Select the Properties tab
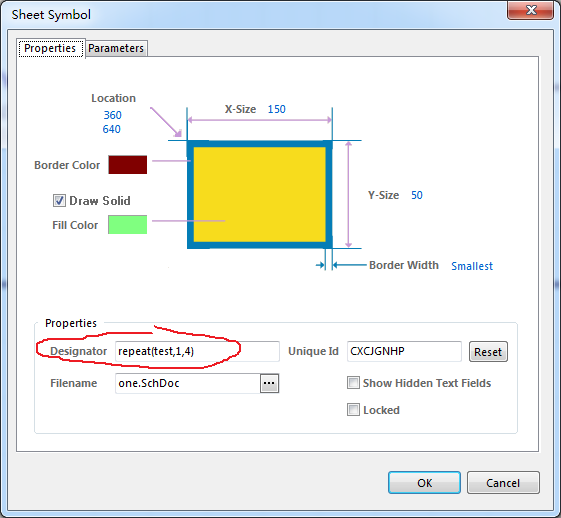 pyautogui.click(x=50, y=48)
